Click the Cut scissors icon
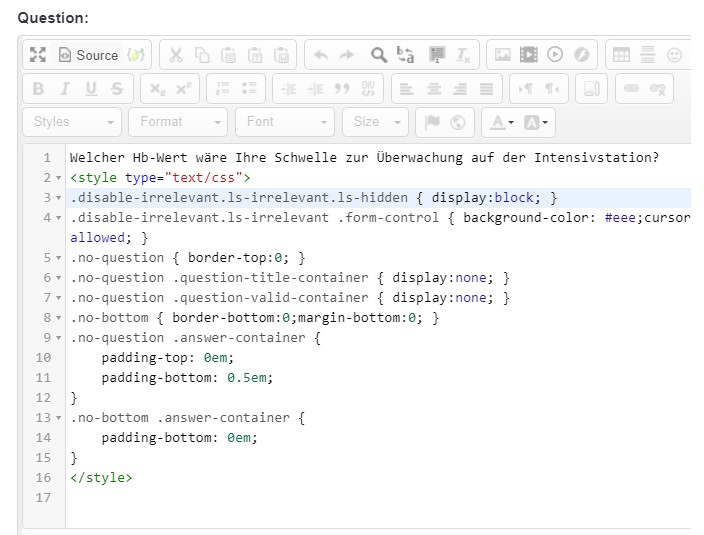Image resolution: width=704 pixels, height=535 pixels. tap(175, 55)
